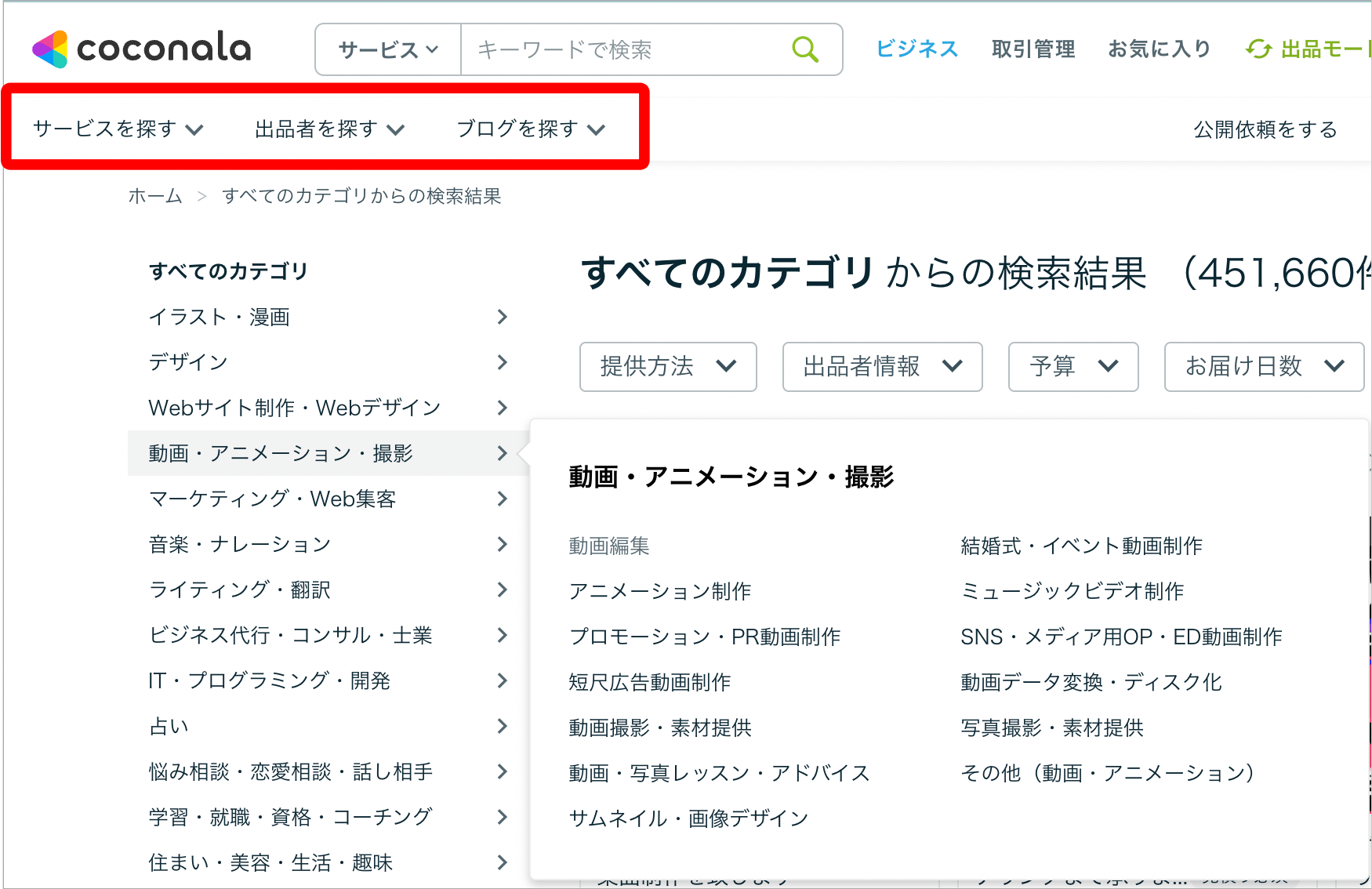Click the search magnifier icon

(805, 49)
